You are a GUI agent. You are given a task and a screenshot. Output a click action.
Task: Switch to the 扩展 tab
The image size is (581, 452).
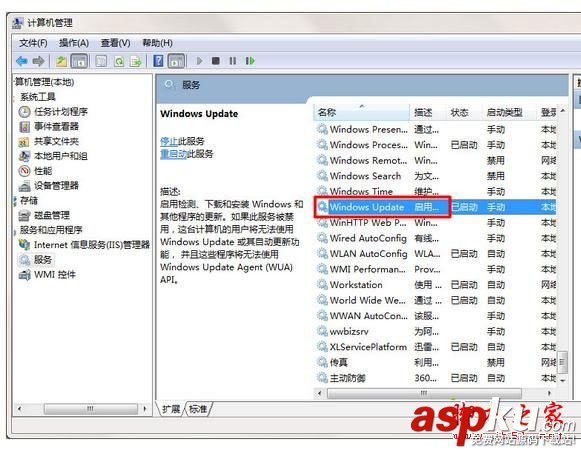coord(171,409)
